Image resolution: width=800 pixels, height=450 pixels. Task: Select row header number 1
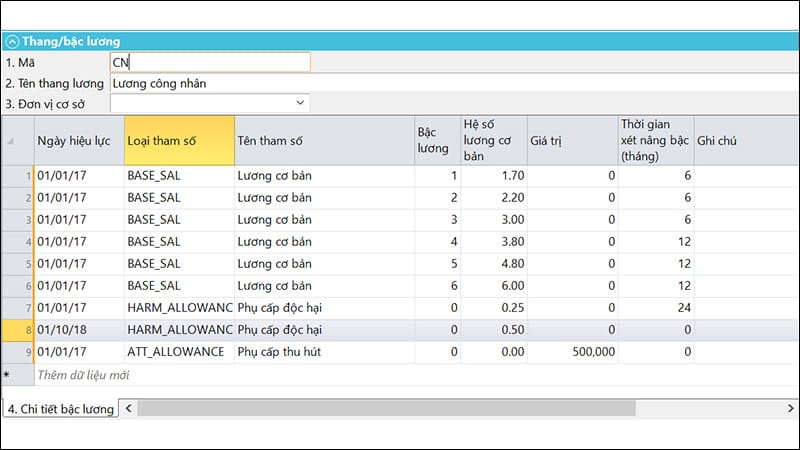tap(18, 176)
